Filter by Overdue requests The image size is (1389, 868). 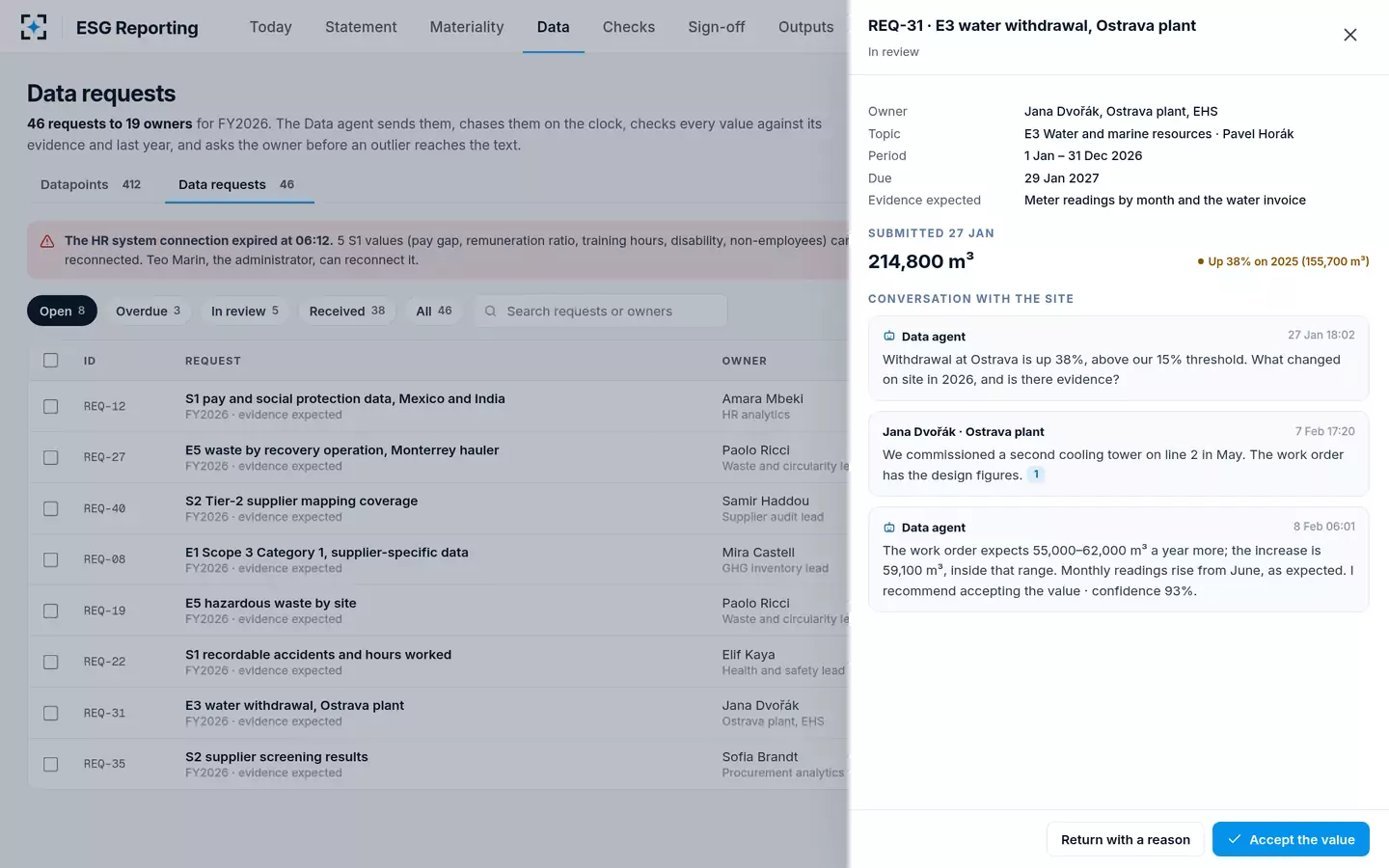[x=148, y=311]
